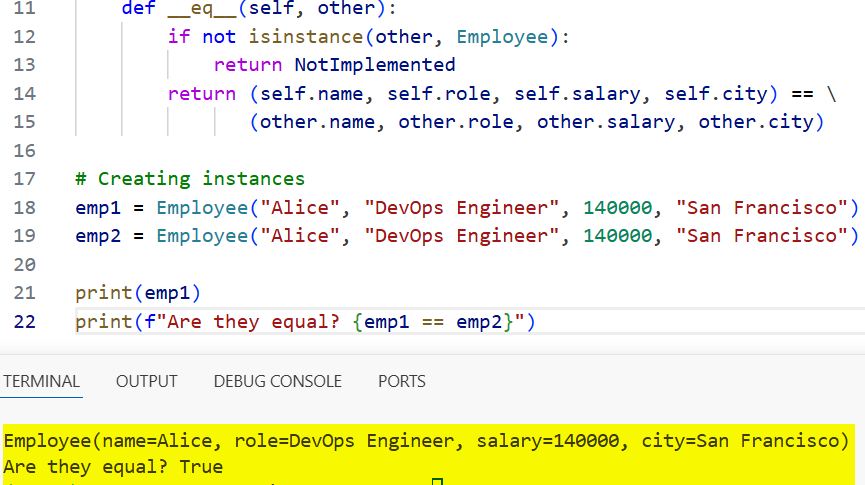Click "emp2" variable on line 19
The image size is (865, 485).
coord(98,236)
